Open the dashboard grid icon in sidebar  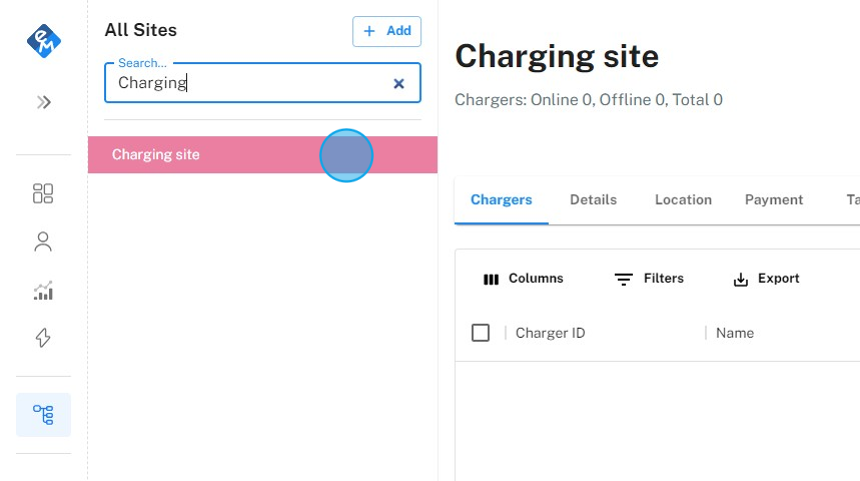pyautogui.click(x=43, y=193)
